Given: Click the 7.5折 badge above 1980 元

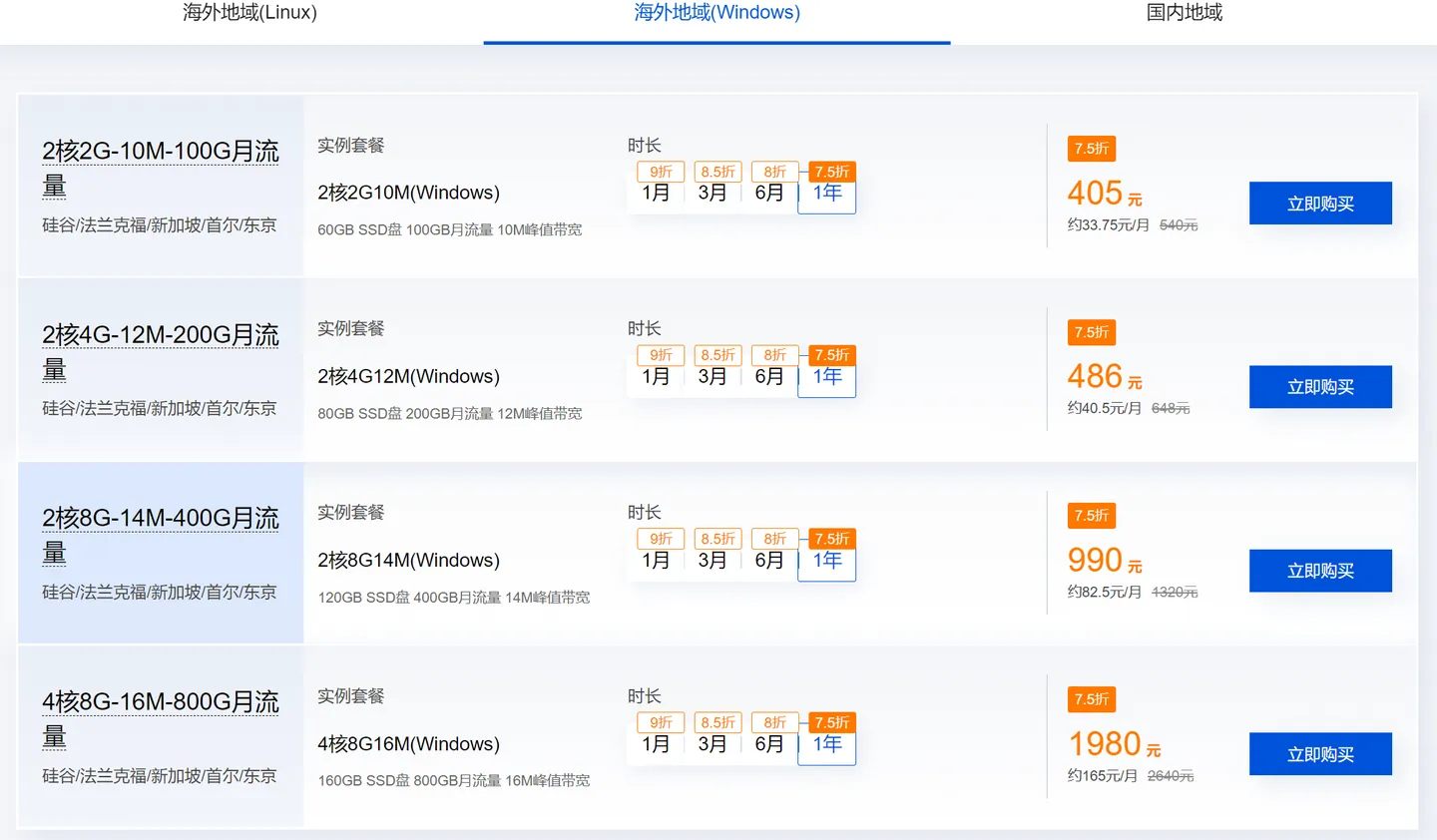Looking at the screenshot, I should (x=1092, y=699).
